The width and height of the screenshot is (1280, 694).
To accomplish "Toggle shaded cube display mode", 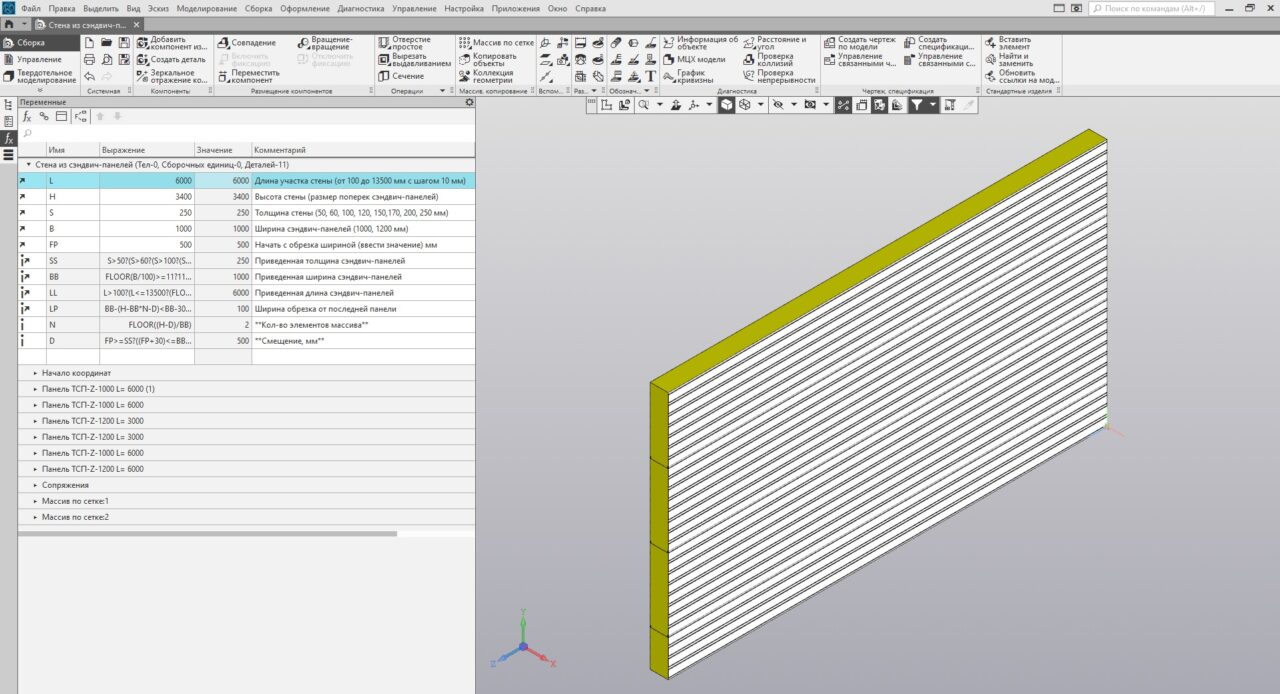I will pos(727,104).
